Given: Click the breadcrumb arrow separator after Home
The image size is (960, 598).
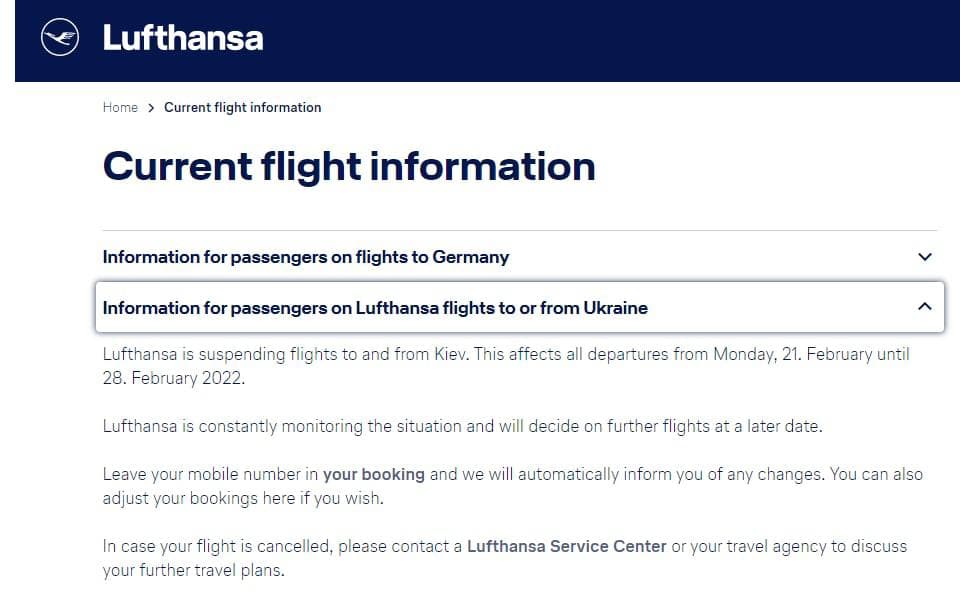Looking at the screenshot, I should coord(151,107).
